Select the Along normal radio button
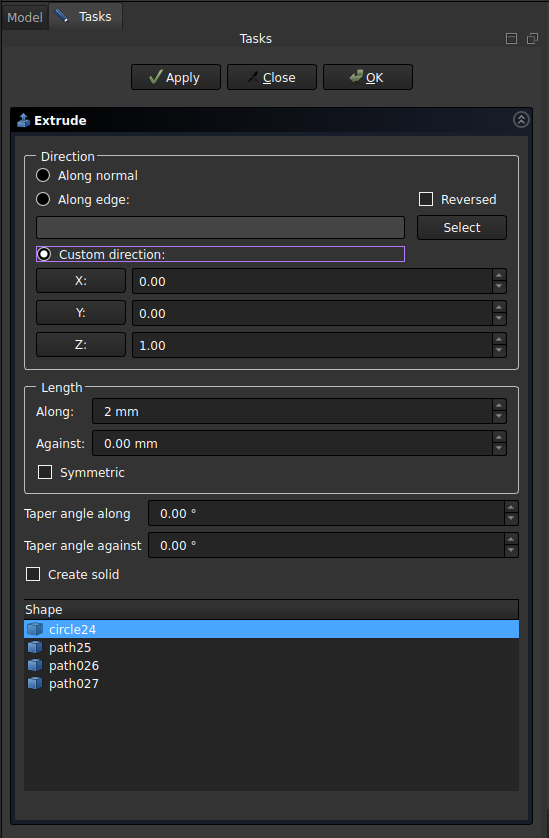This screenshot has width=549, height=838. pyautogui.click(x=43, y=175)
